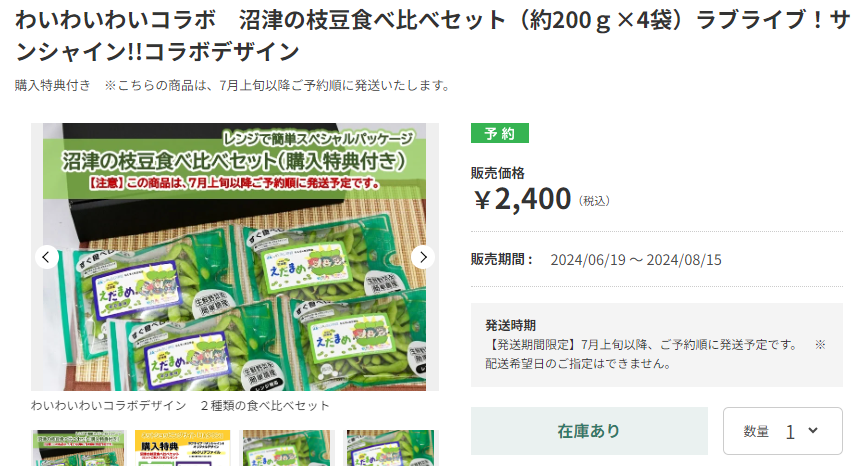This screenshot has width=860, height=466.
Task: Click the 購入特典付き subtitle note
Action: (x=53, y=86)
